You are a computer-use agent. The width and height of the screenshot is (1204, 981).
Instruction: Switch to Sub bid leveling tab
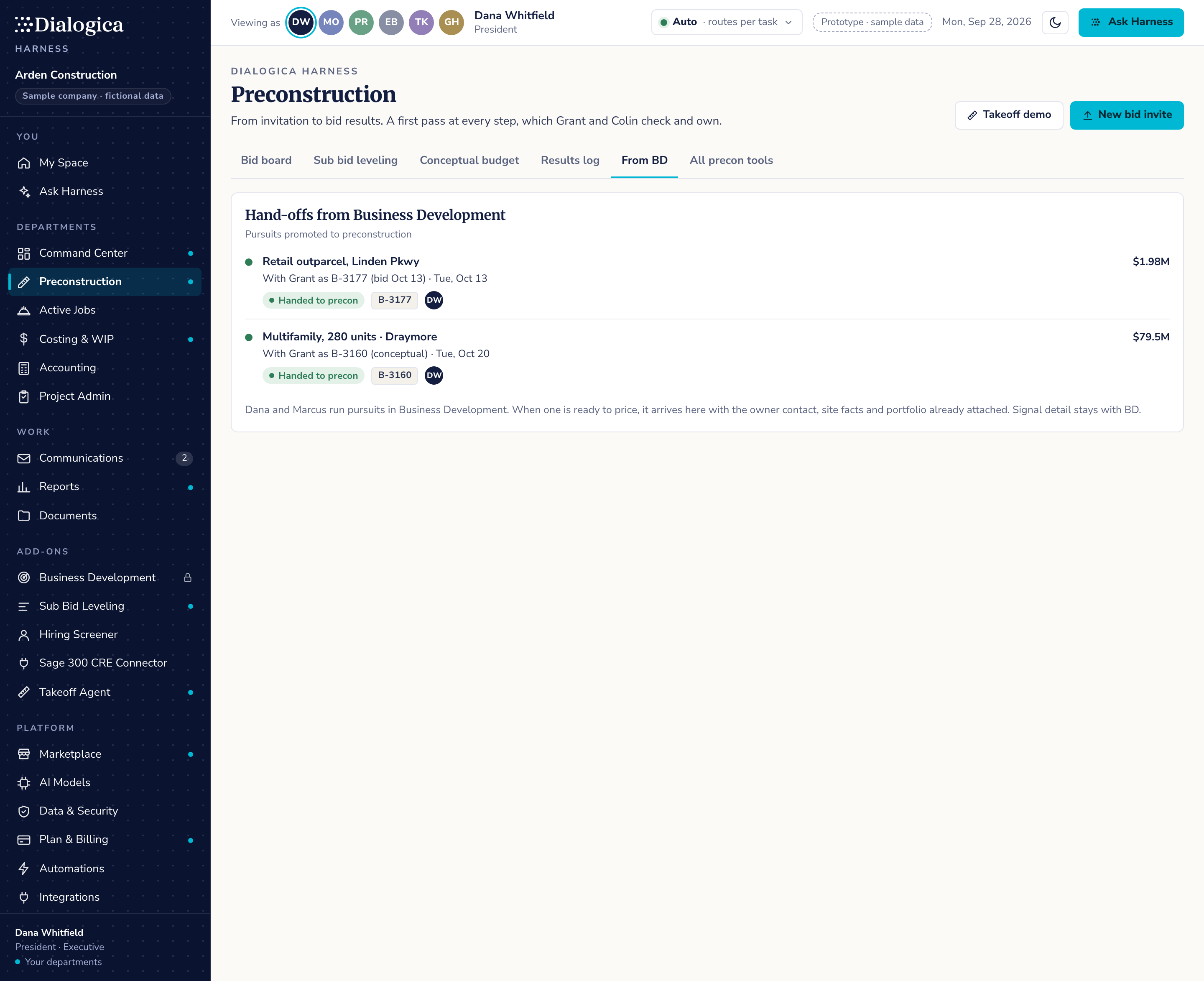(355, 161)
